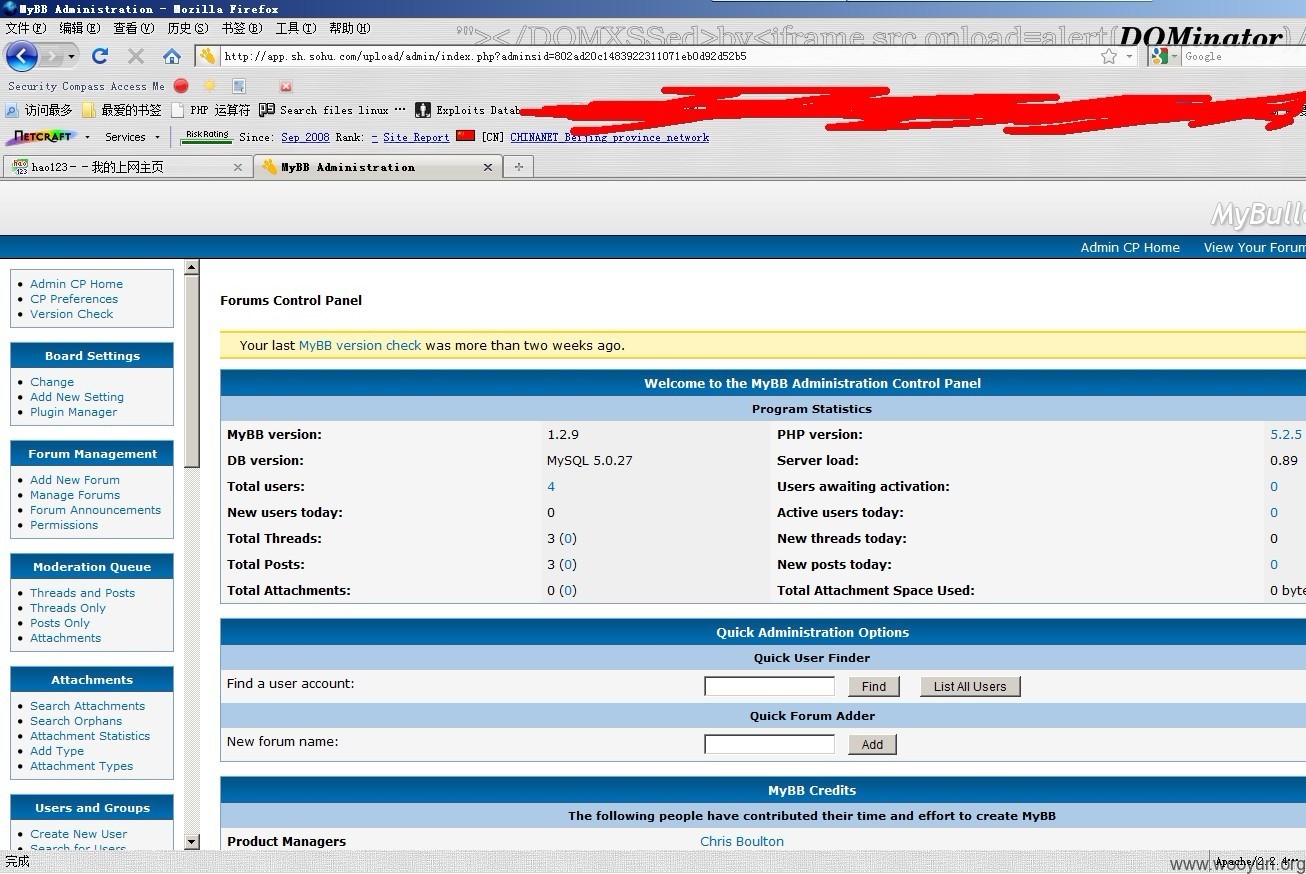Click the Chris Boulton credits link
Screen dimensions: 1306x874
tap(742, 841)
